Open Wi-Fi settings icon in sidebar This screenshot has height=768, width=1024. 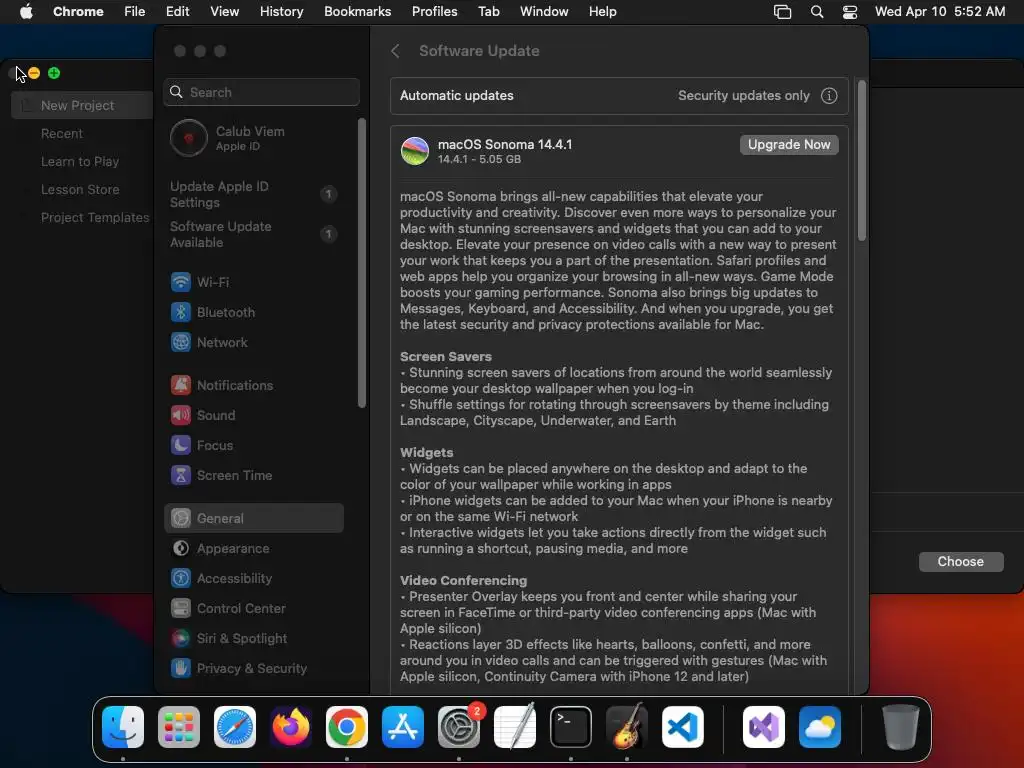pyautogui.click(x=181, y=282)
